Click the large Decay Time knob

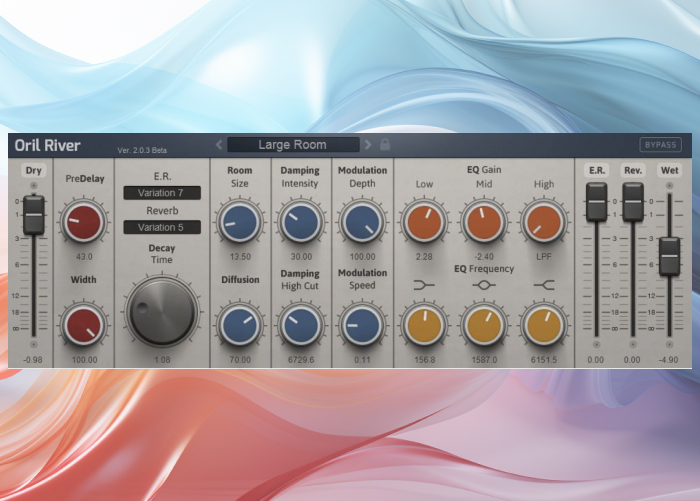pos(162,312)
